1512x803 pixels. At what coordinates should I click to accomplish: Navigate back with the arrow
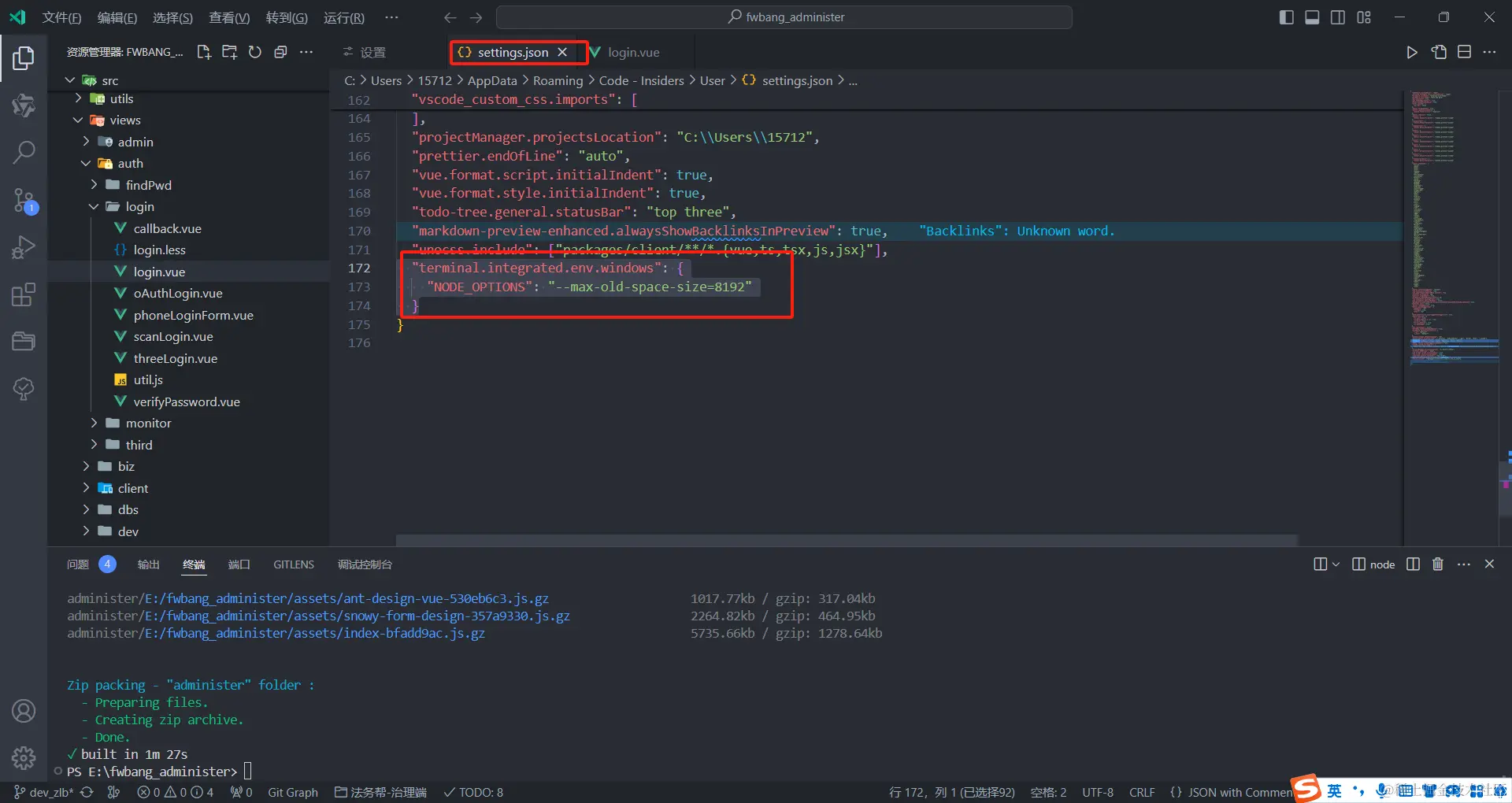[x=450, y=17]
